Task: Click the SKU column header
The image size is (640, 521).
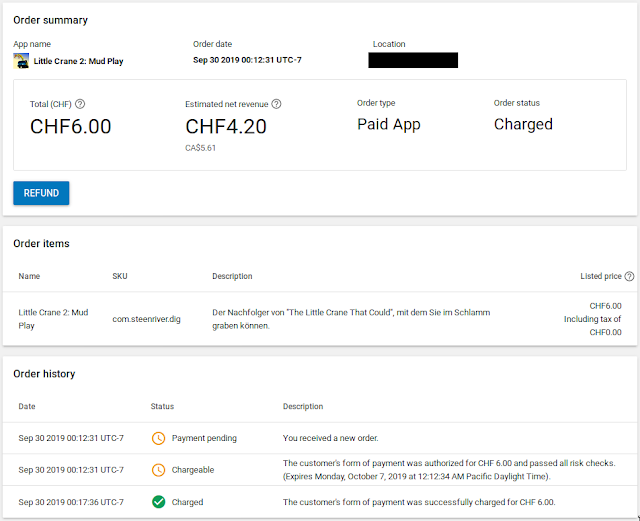Action: click(120, 276)
